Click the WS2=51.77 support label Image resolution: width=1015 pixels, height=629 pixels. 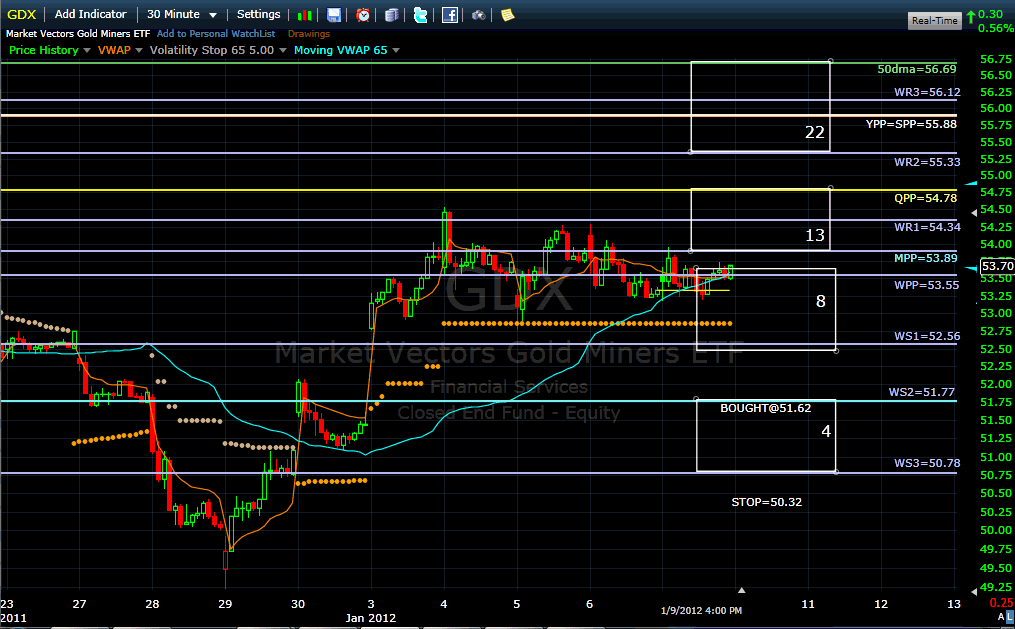pos(922,392)
